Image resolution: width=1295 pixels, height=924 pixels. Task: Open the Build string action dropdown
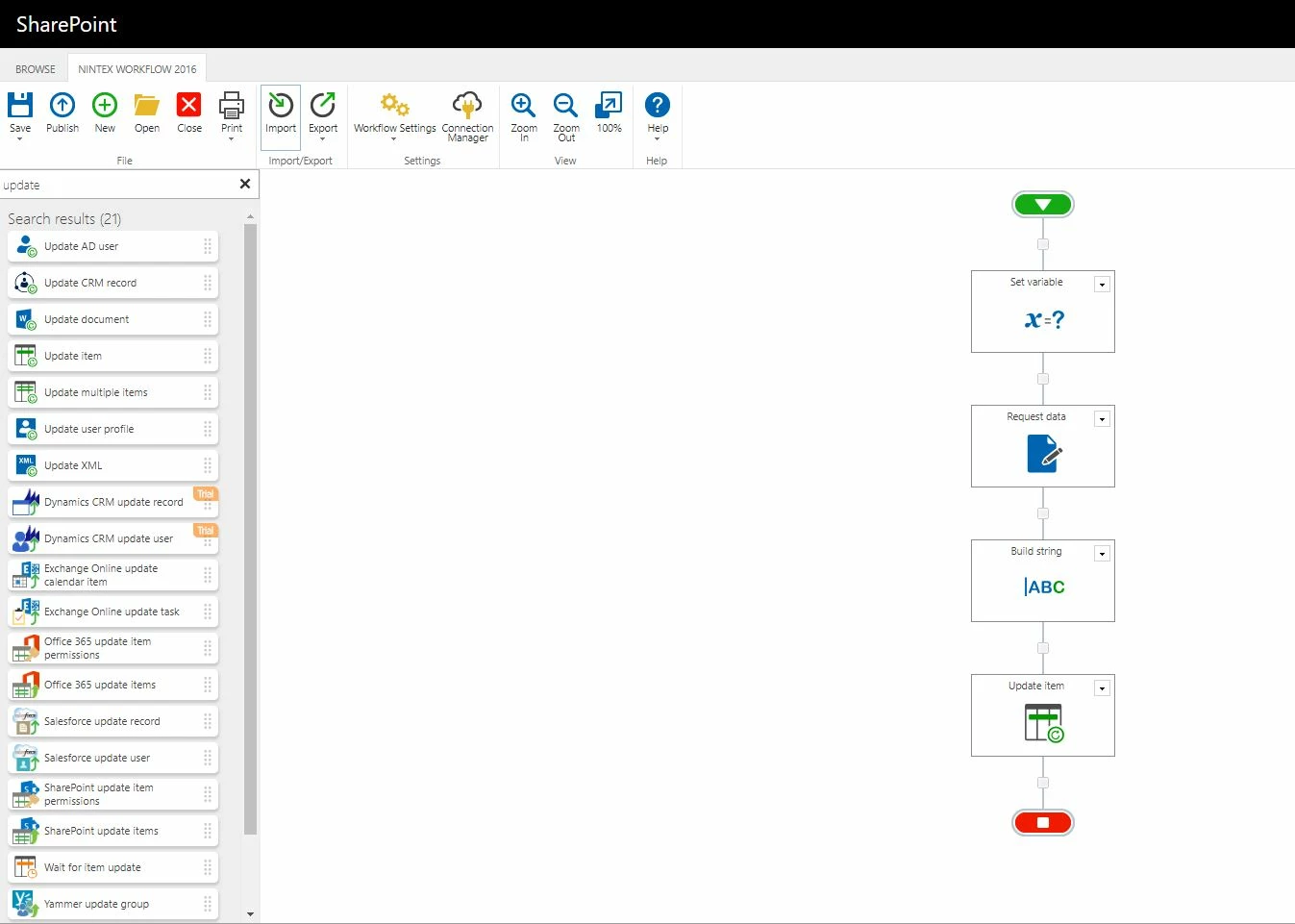pyautogui.click(x=1103, y=554)
